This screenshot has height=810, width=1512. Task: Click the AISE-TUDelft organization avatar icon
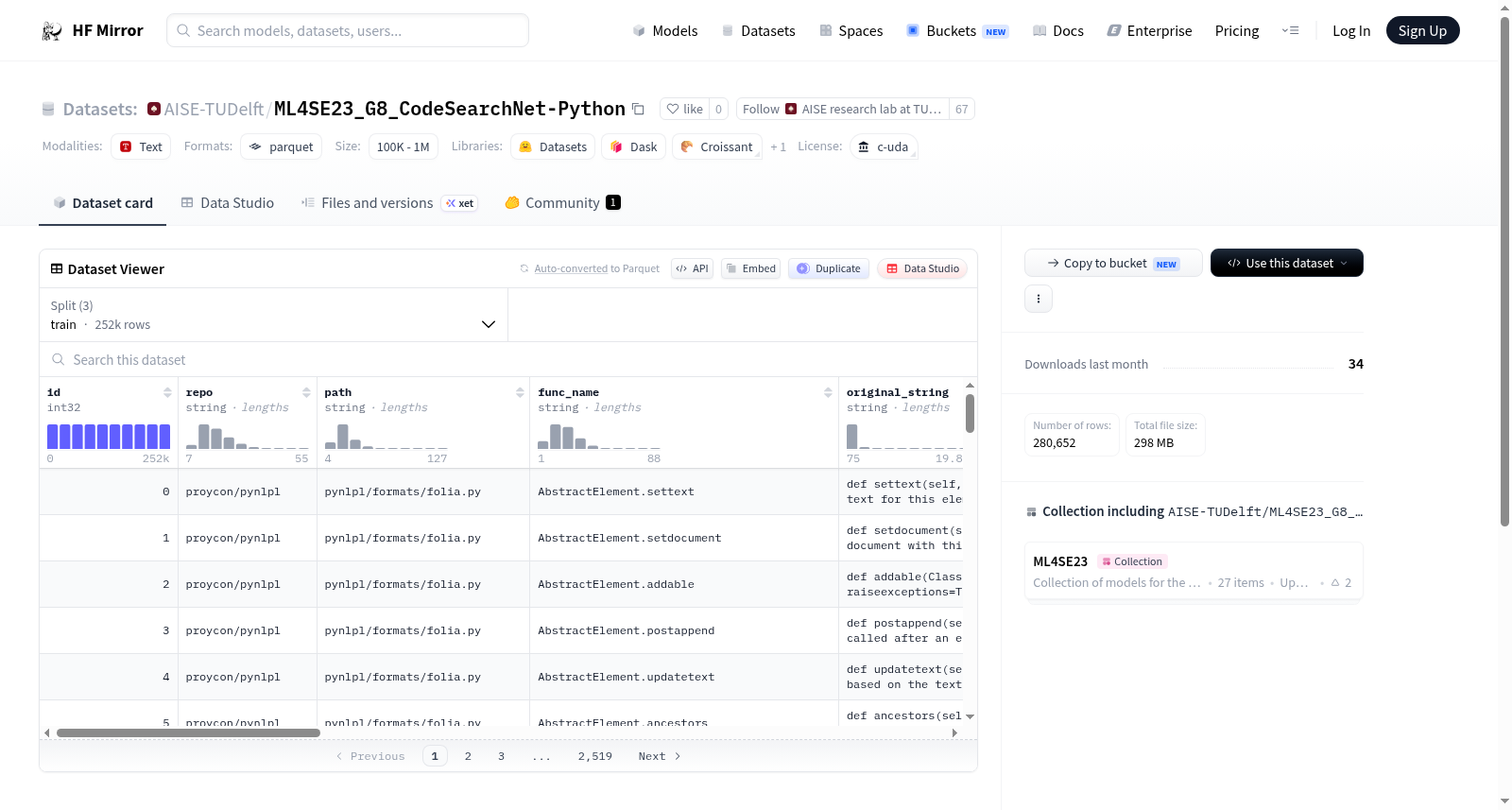(x=154, y=109)
